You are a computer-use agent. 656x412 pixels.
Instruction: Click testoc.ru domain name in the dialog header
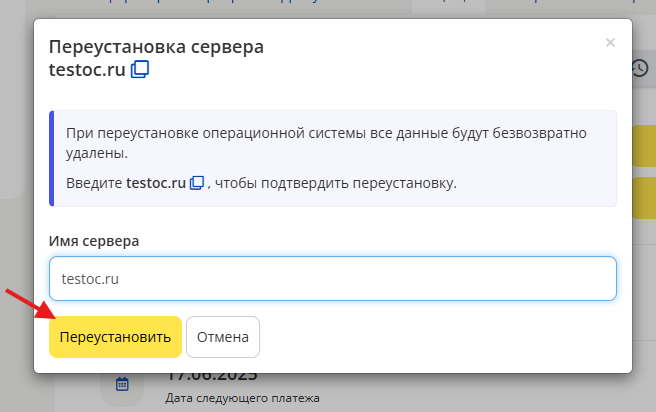(x=87, y=70)
